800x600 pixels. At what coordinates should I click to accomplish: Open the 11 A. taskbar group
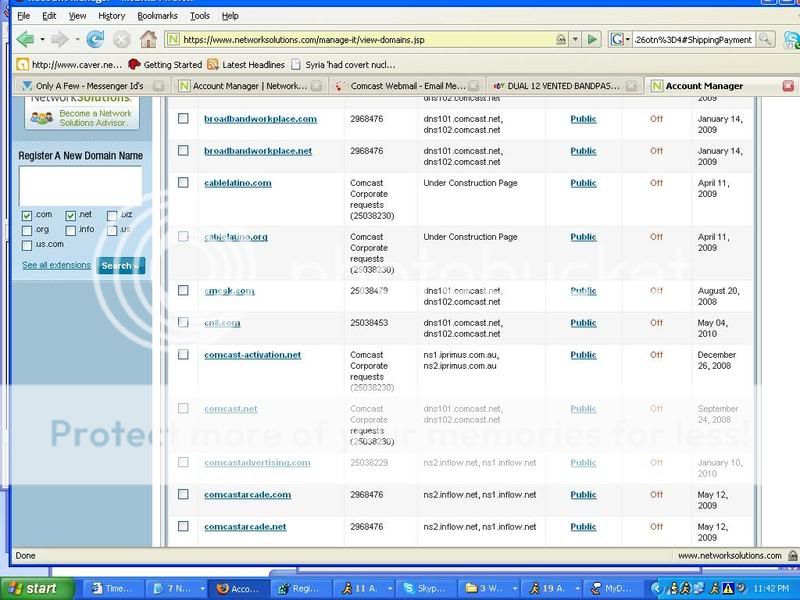[362, 588]
